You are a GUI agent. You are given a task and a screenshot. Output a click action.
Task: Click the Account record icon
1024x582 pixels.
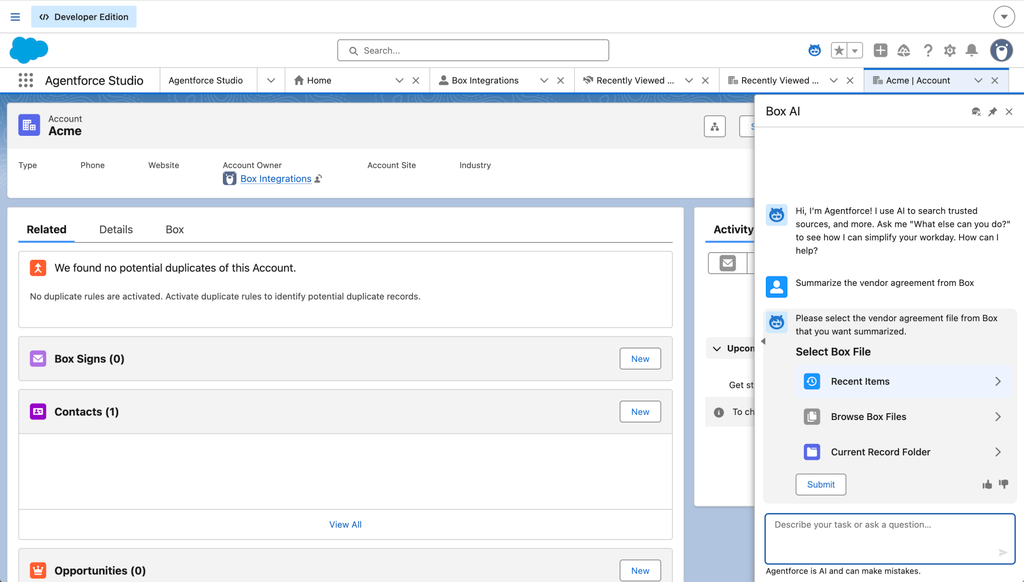coord(29,125)
